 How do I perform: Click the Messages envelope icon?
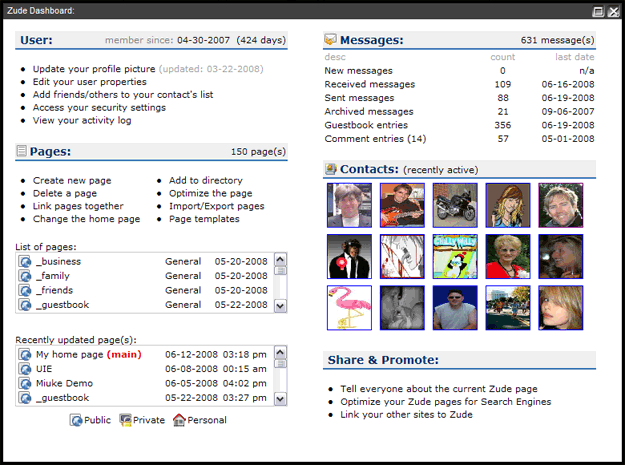coord(330,39)
